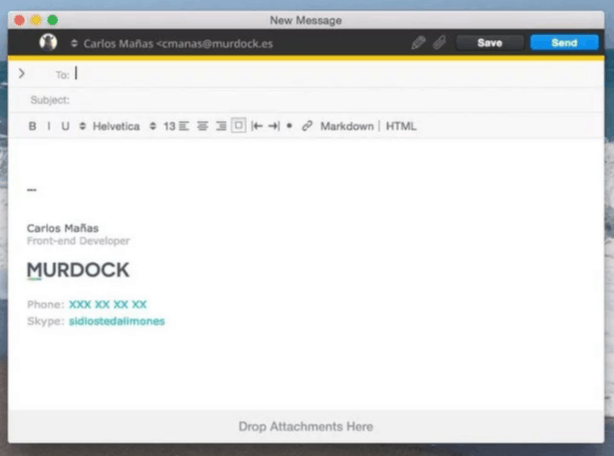Image resolution: width=614 pixels, height=456 pixels.
Task: Center align text
Action: pyautogui.click(x=202, y=126)
